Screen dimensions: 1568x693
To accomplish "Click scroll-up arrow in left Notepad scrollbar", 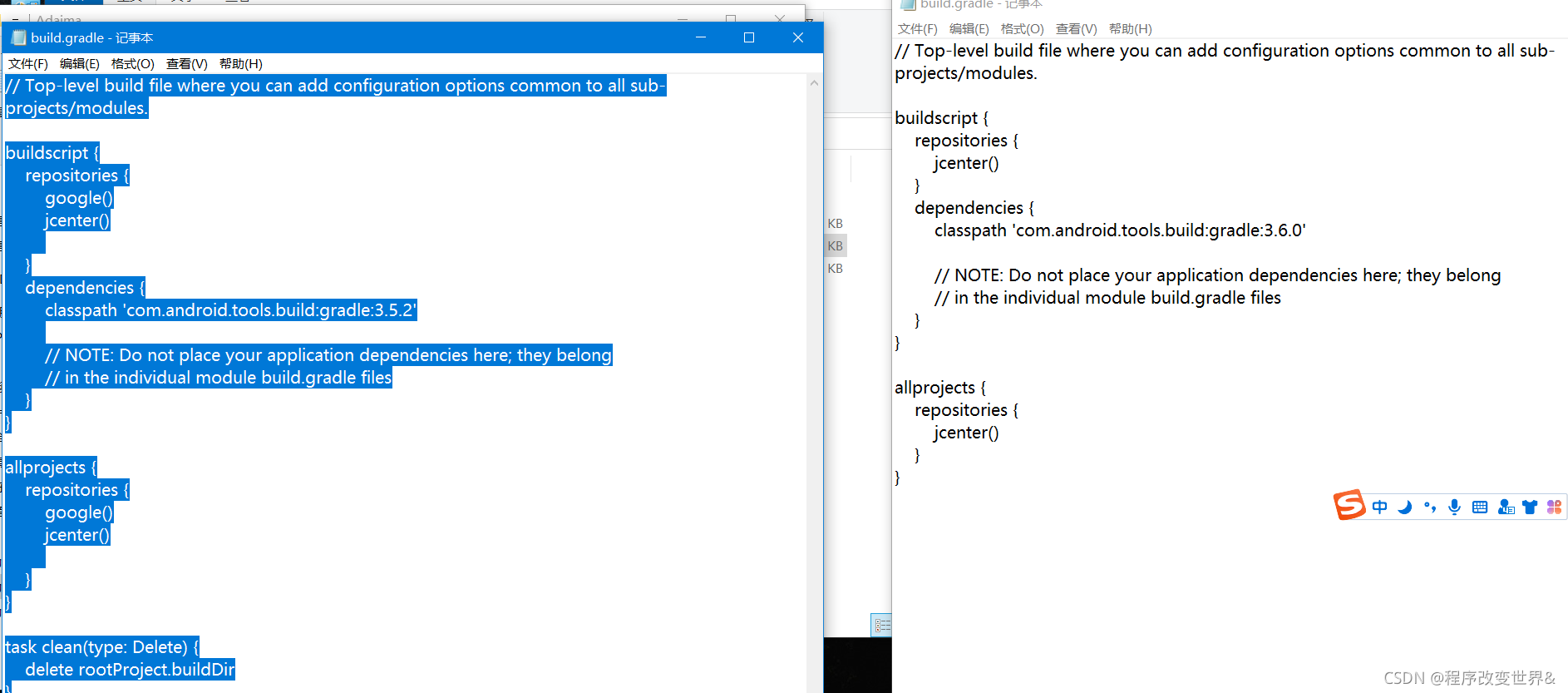I will click(x=814, y=82).
